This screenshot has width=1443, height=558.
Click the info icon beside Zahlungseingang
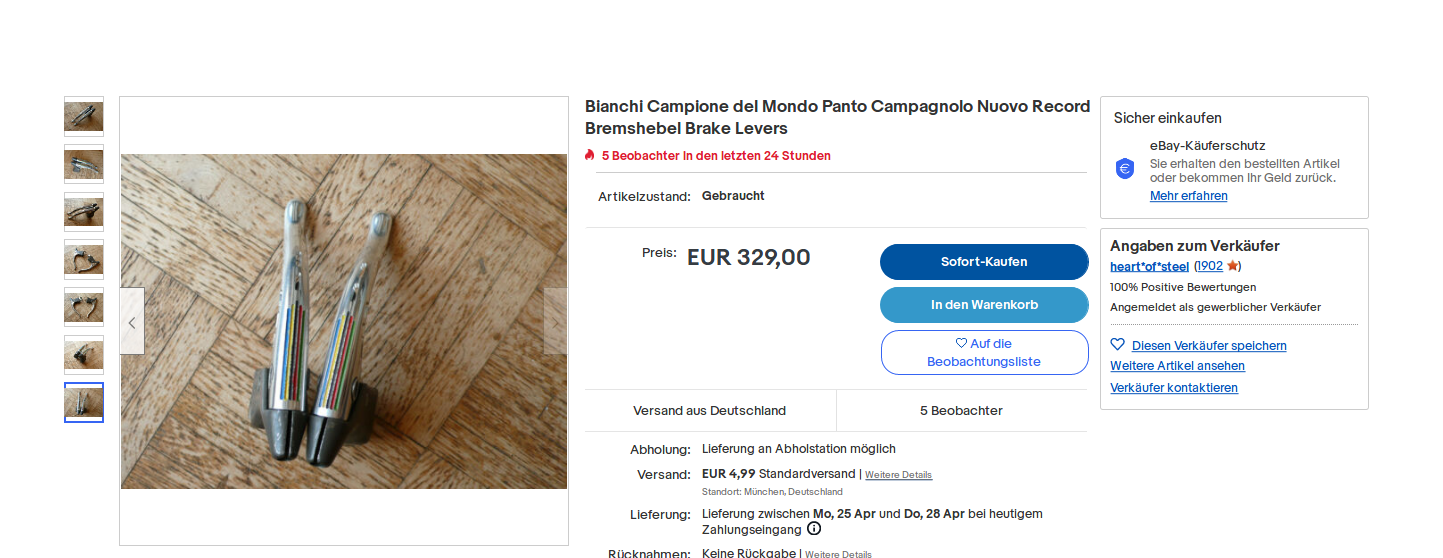[814, 529]
